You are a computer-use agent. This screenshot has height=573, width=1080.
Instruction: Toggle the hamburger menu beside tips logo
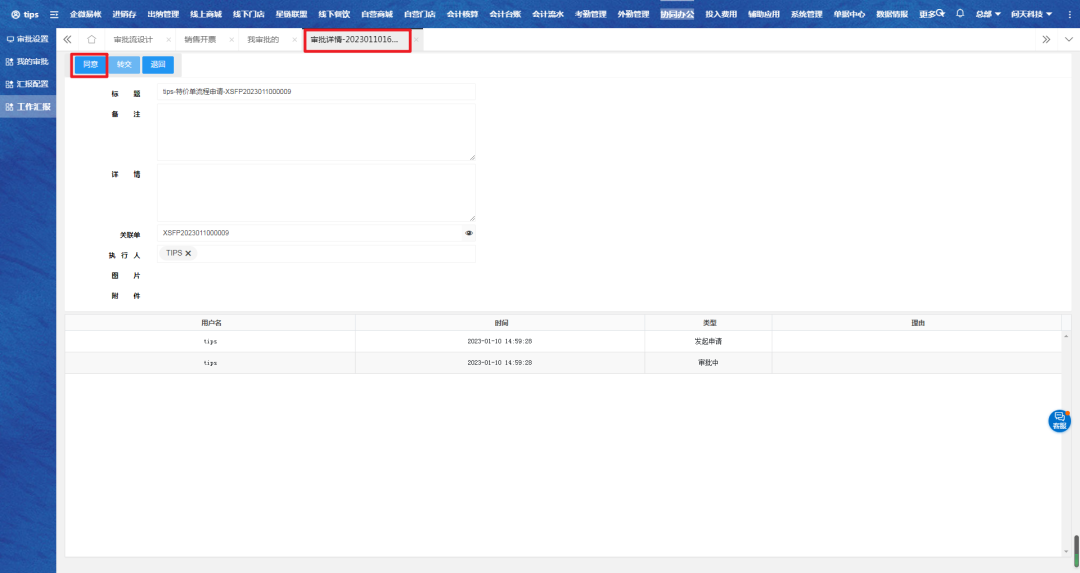(54, 14)
